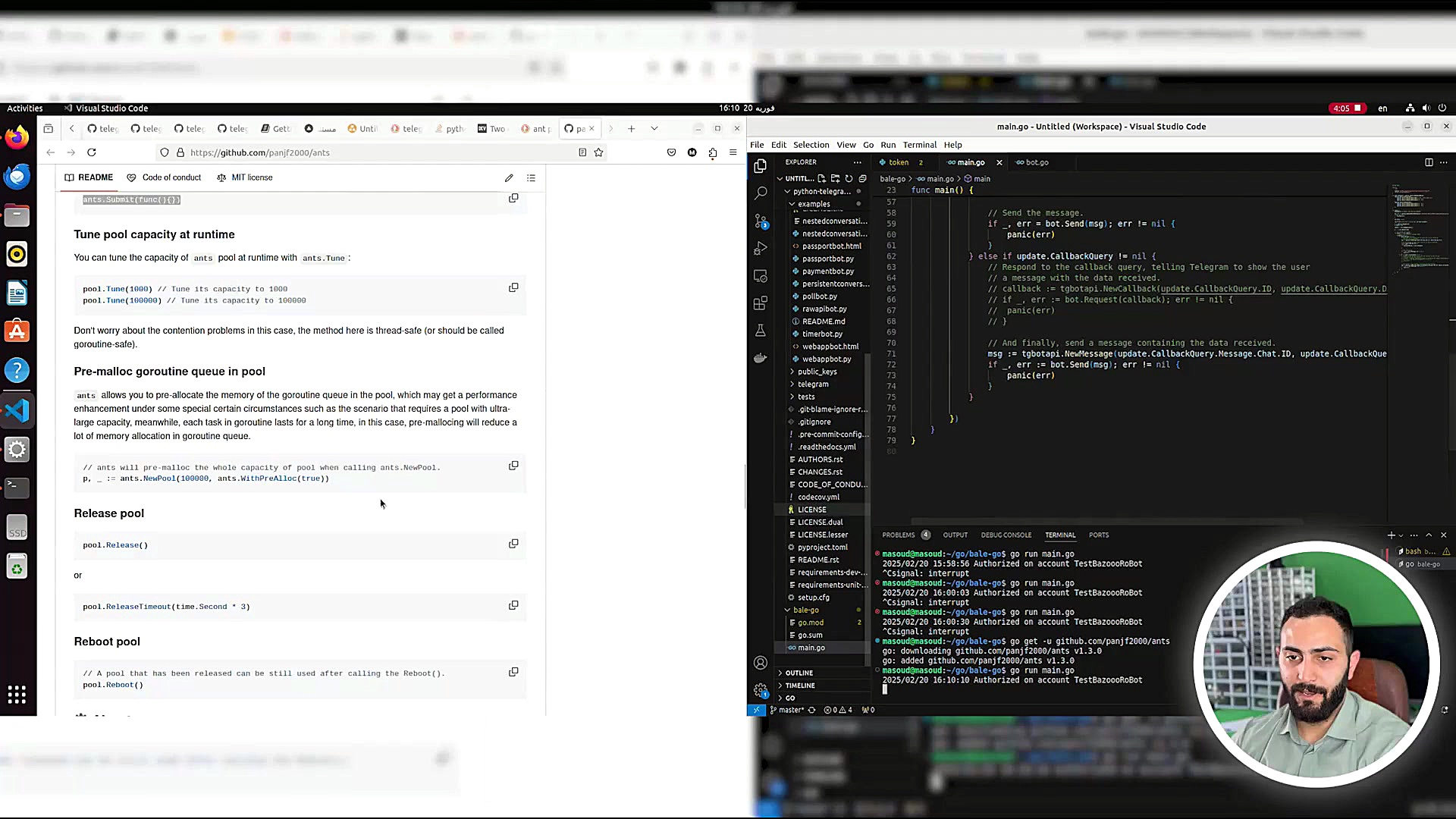Open the Source Control view
Screen dimensions: 1456x819
tap(761, 221)
